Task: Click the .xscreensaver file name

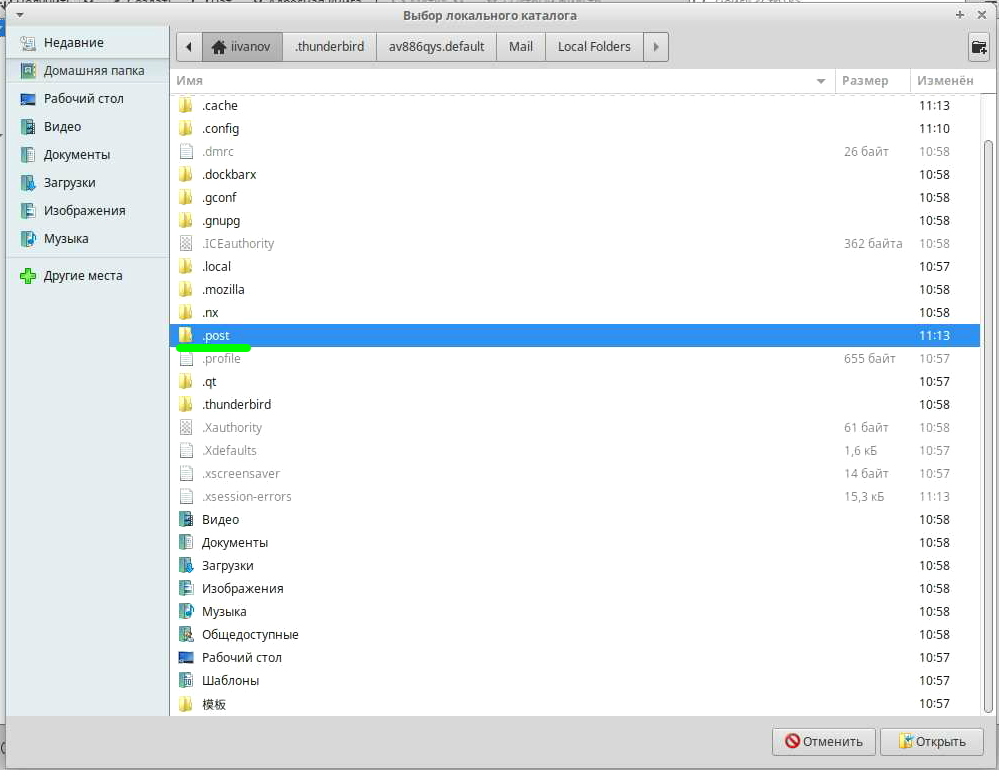Action: click(241, 473)
